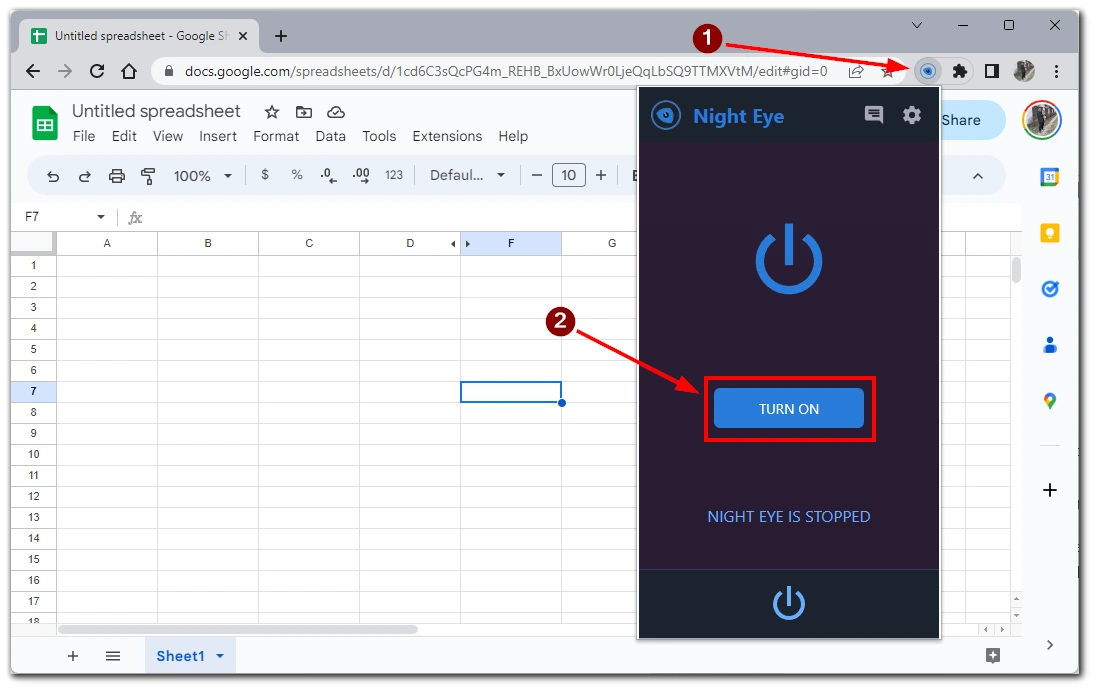Reload the page
The height and width of the screenshot is (692, 1097).
pos(97,71)
